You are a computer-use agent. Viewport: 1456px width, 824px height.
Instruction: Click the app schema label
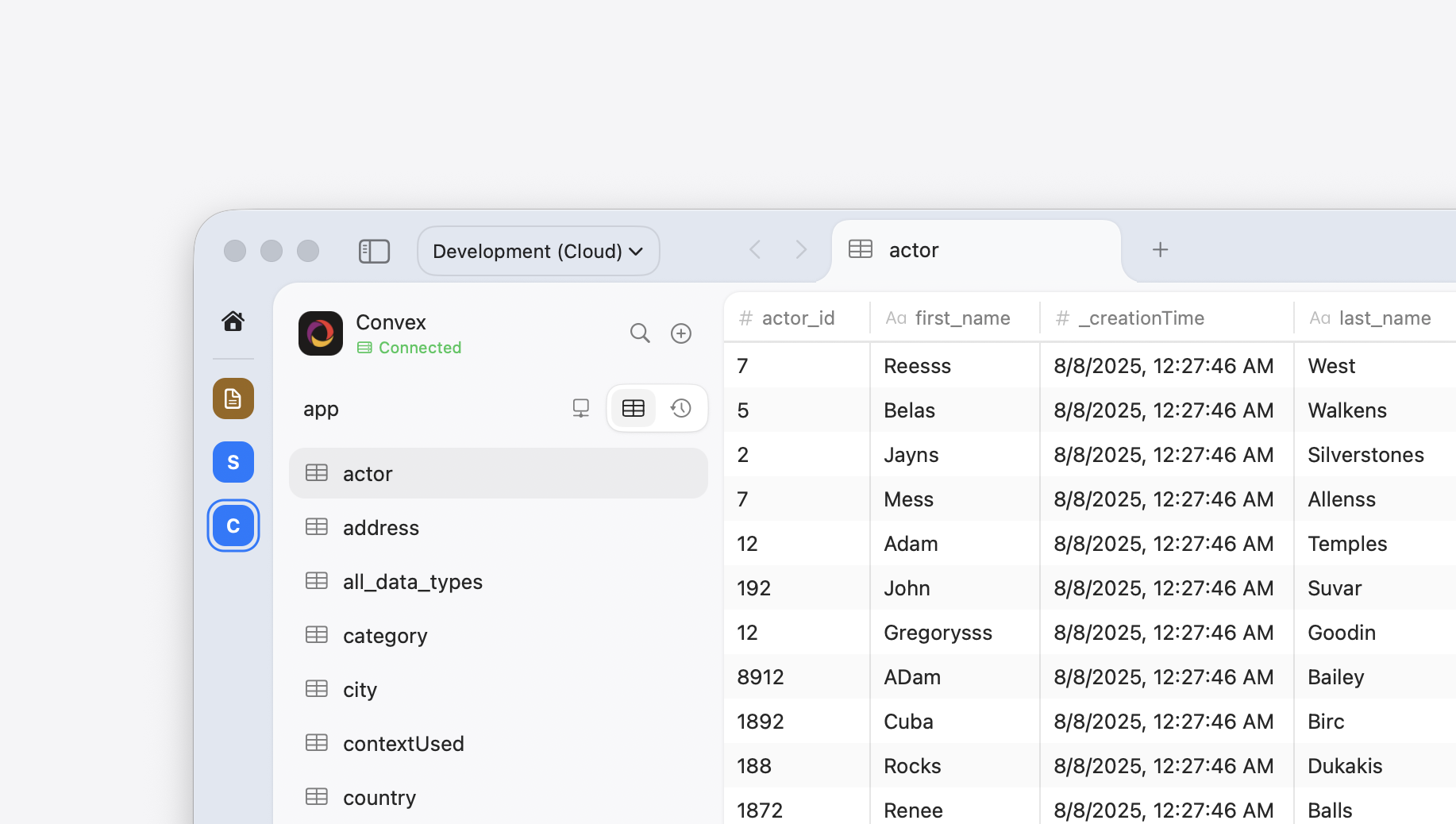tap(321, 410)
